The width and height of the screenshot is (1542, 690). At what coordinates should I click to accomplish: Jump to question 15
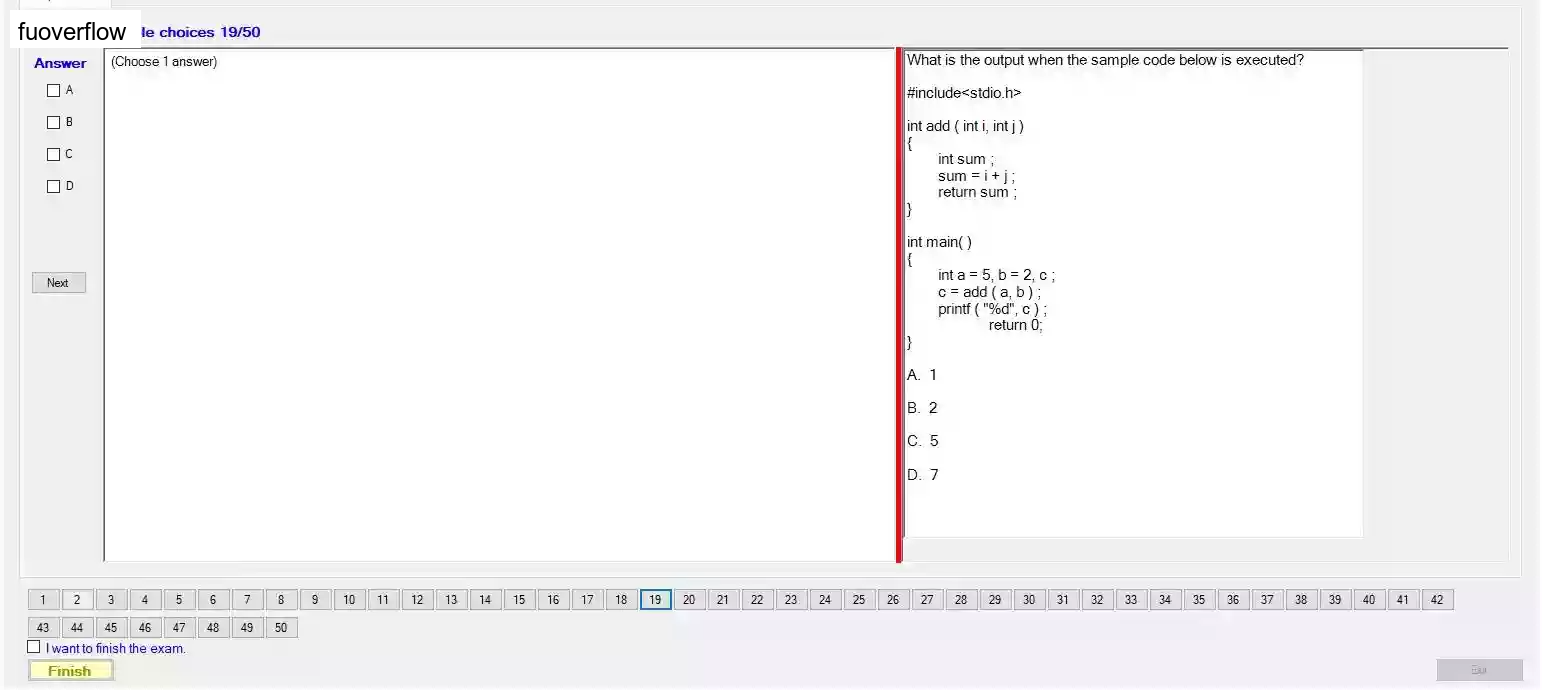tap(519, 600)
